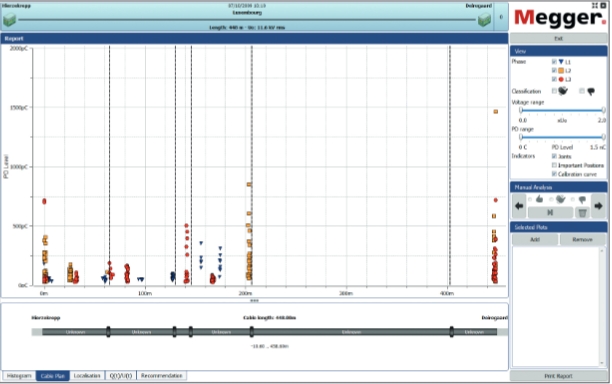Open the Localisation tab
Viewport: 612px width, 384px height.
[87, 376]
